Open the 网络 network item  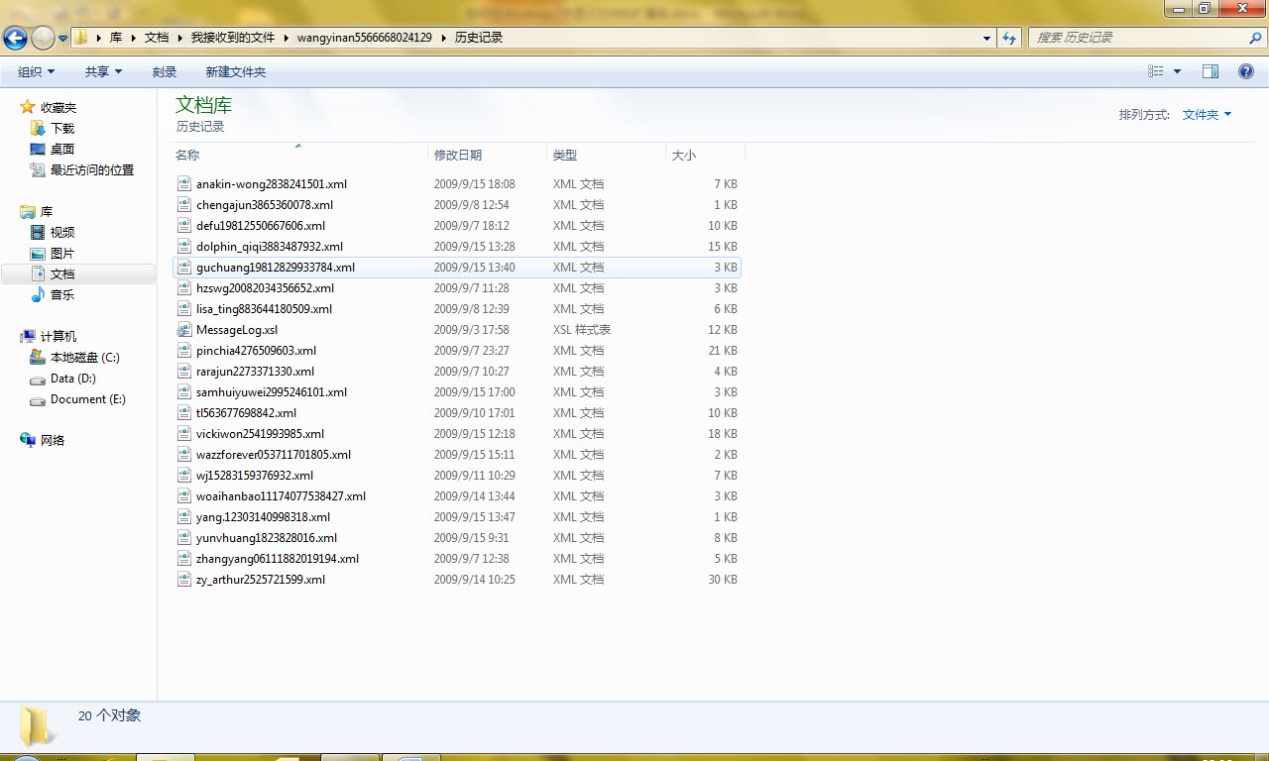pyautogui.click(x=52, y=440)
